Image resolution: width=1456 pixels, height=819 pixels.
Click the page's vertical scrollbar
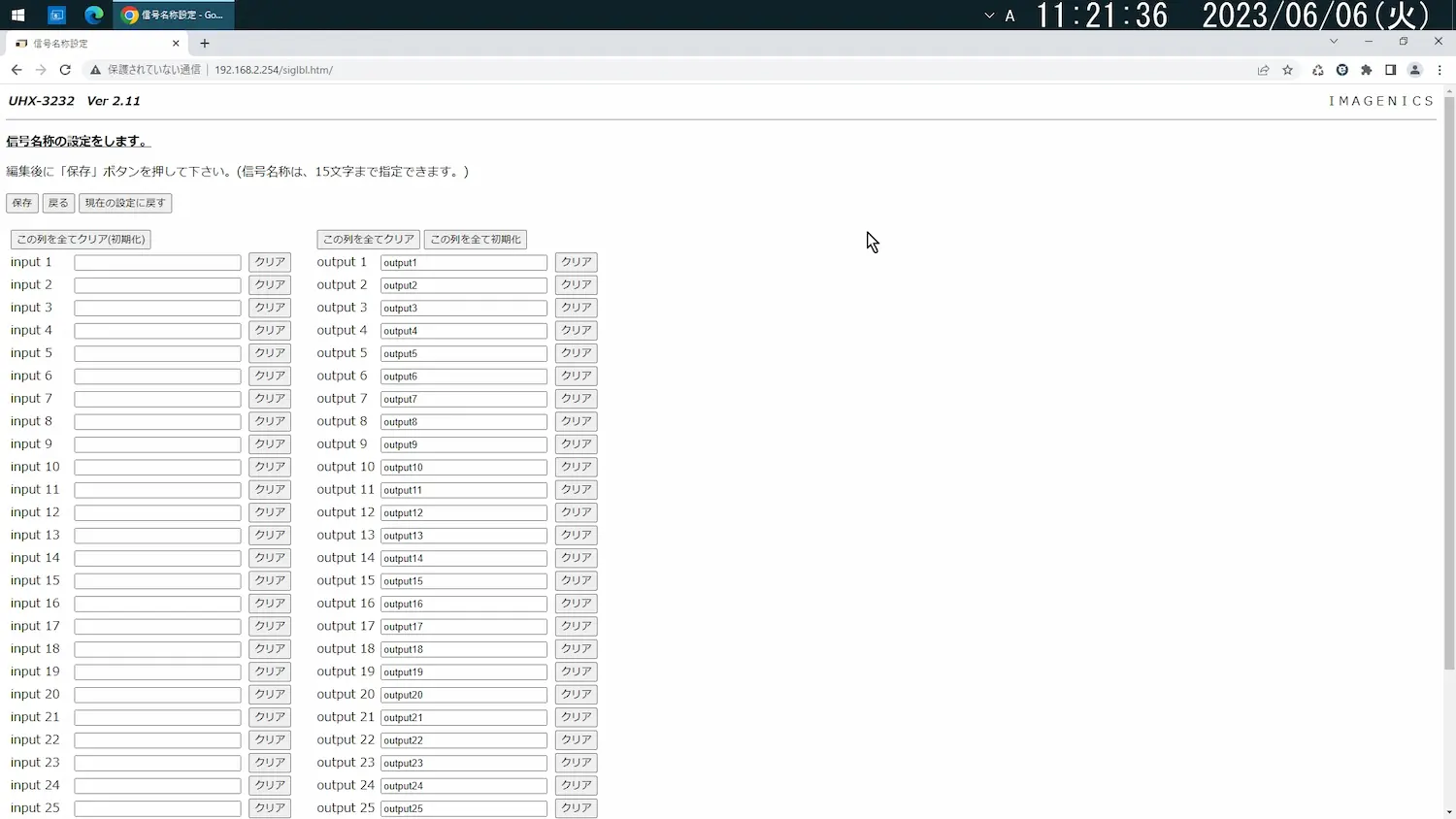(1449, 388)
